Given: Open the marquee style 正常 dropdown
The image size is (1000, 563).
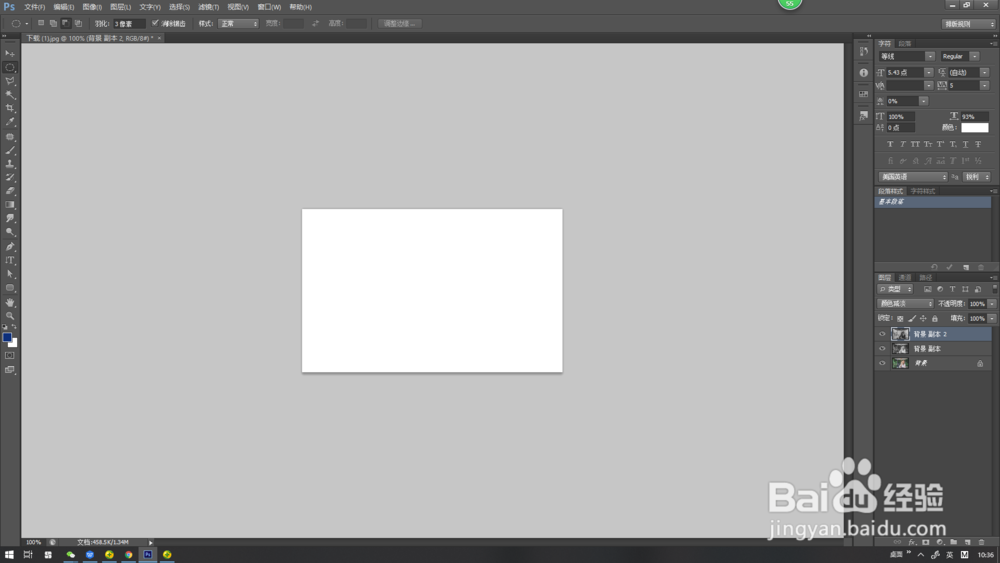Looking at the screenshot, I should coord(238,24).
